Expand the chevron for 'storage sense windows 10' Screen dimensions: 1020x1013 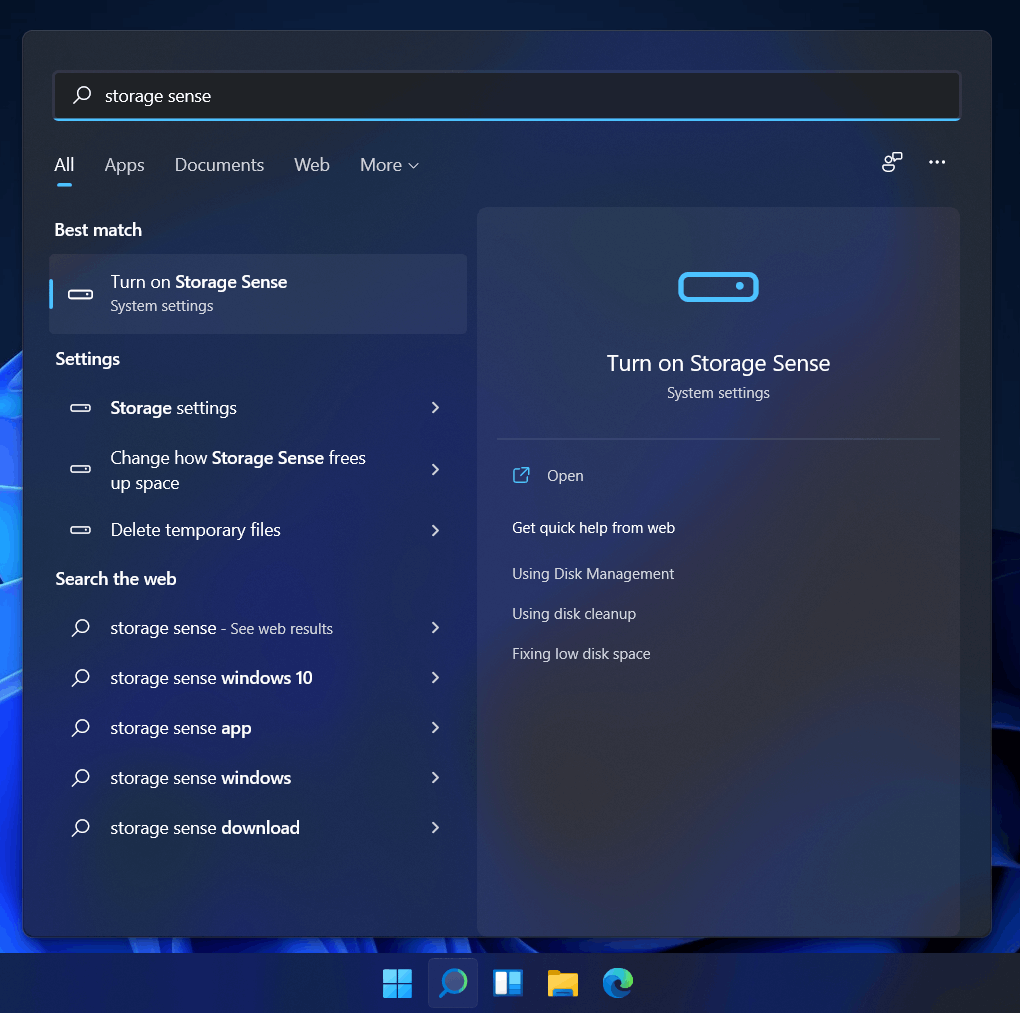(x=435, y=678)
